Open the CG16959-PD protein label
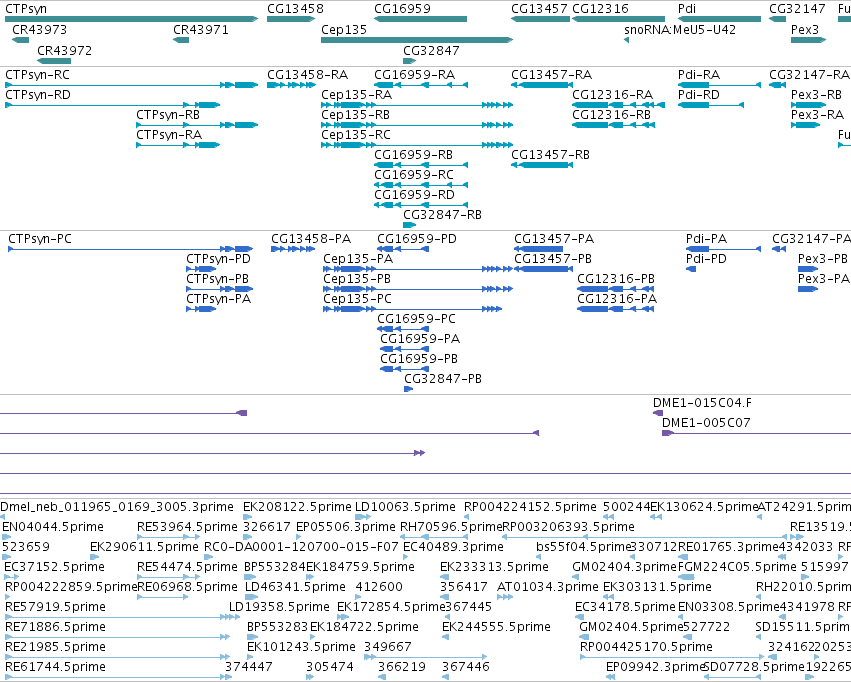Screen dimensions: 851x682 417,239
